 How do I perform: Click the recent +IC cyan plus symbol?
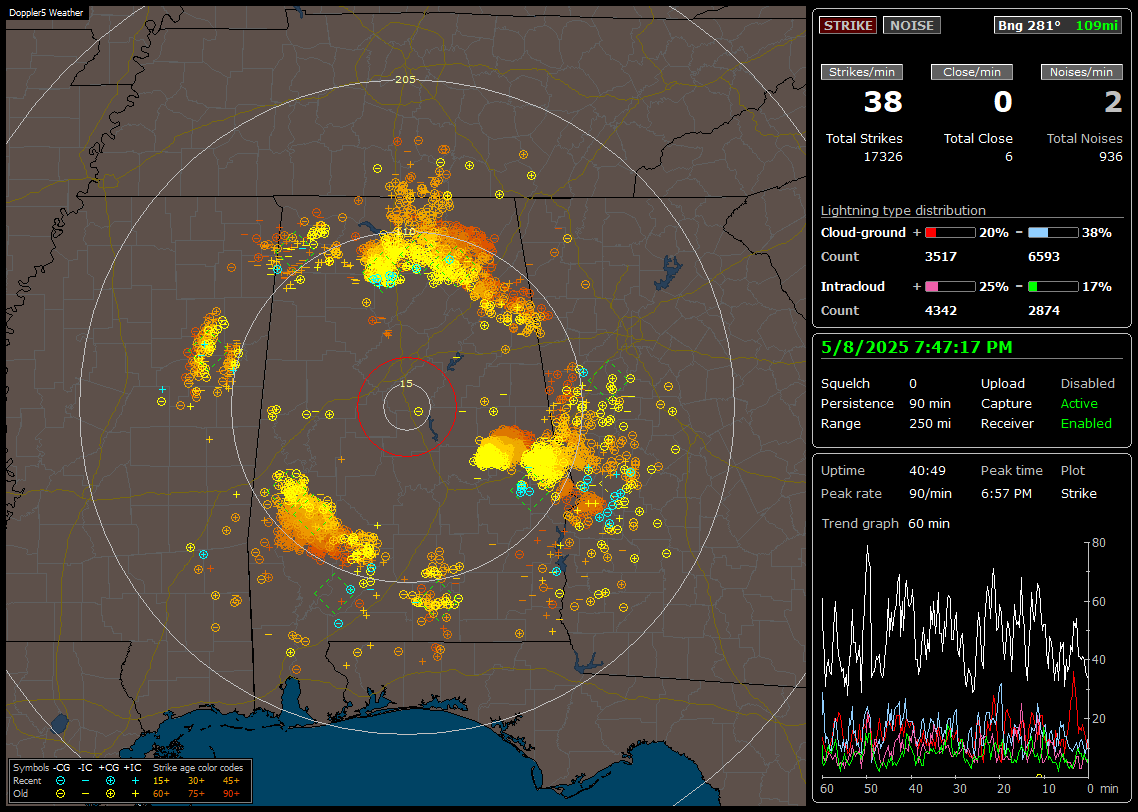(x=135, y=781)
